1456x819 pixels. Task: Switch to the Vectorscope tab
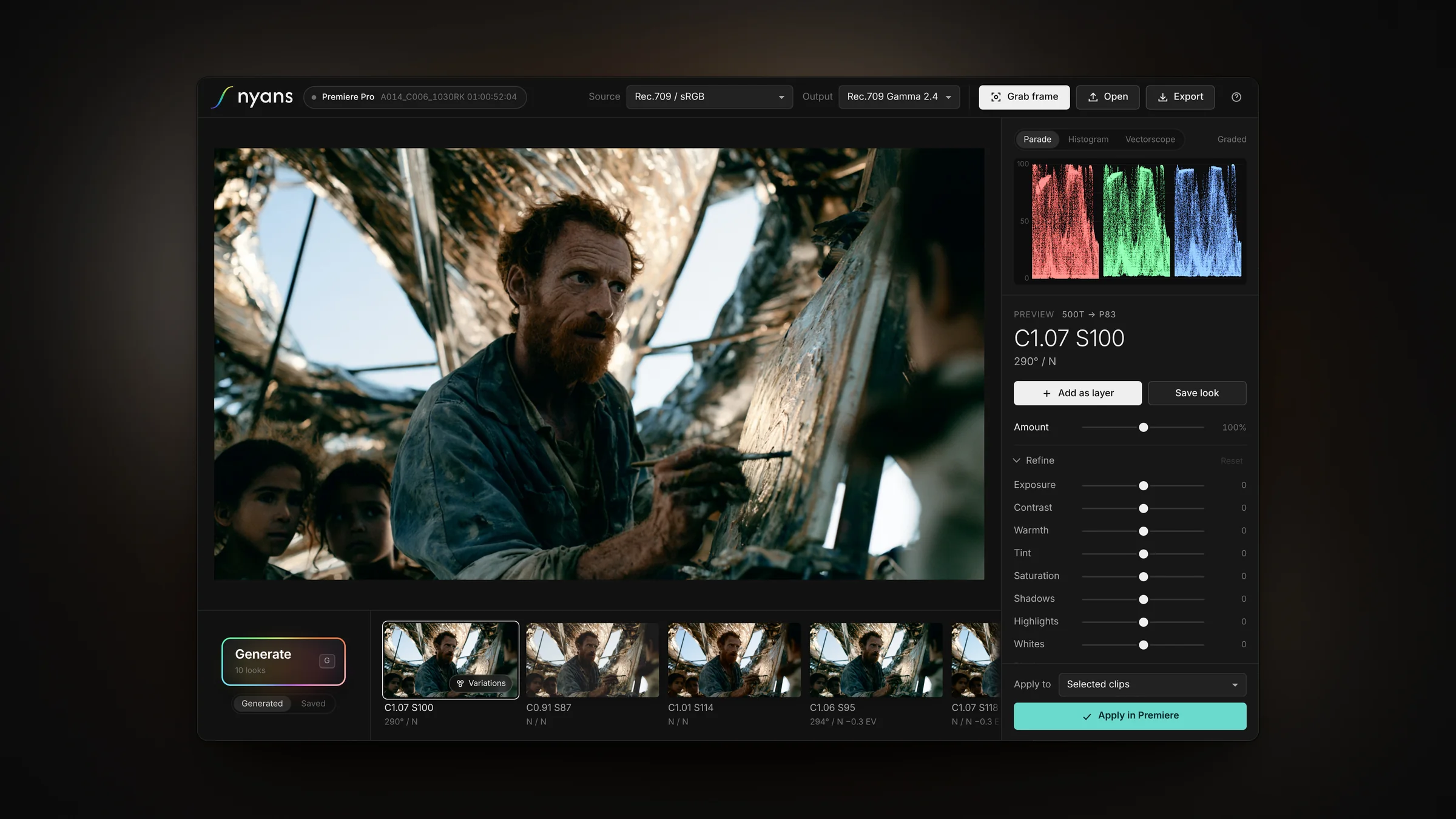tap(1150, 140)
